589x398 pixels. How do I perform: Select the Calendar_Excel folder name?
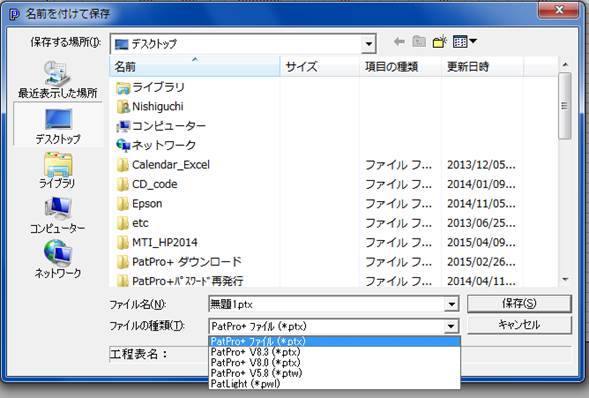(x=171, y=165)
